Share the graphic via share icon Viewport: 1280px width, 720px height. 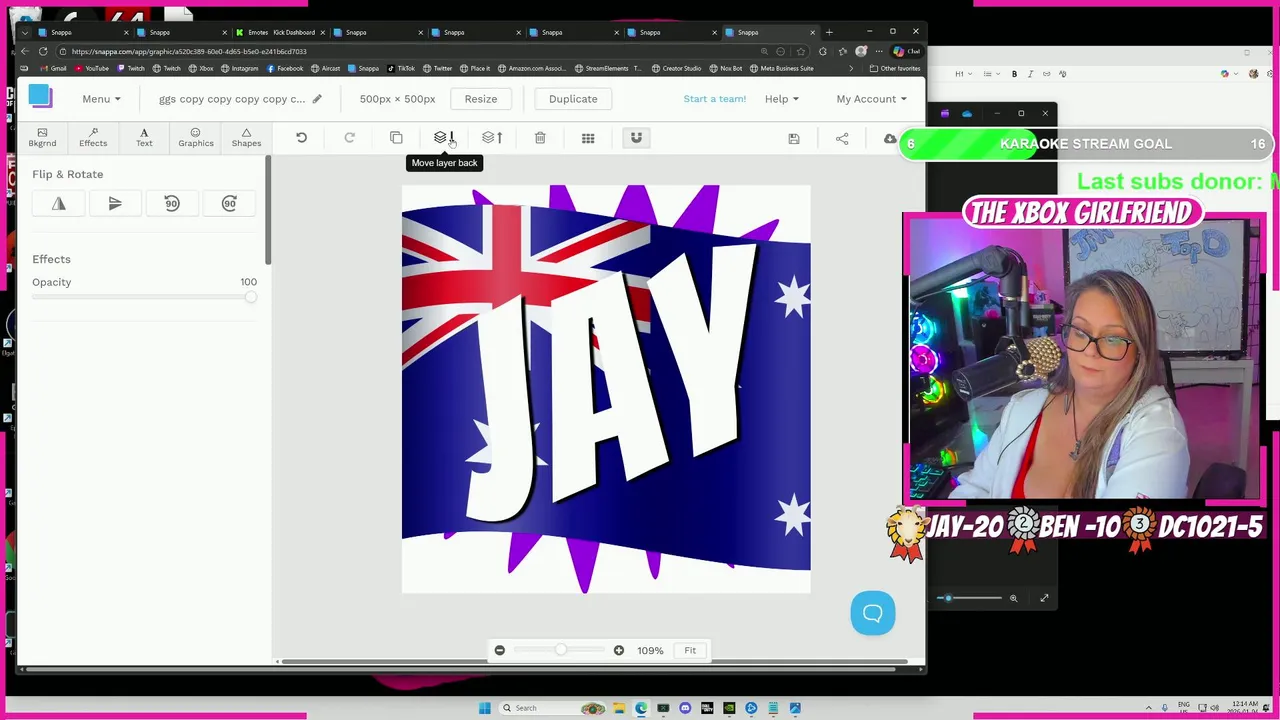click(x=842, y=139)
